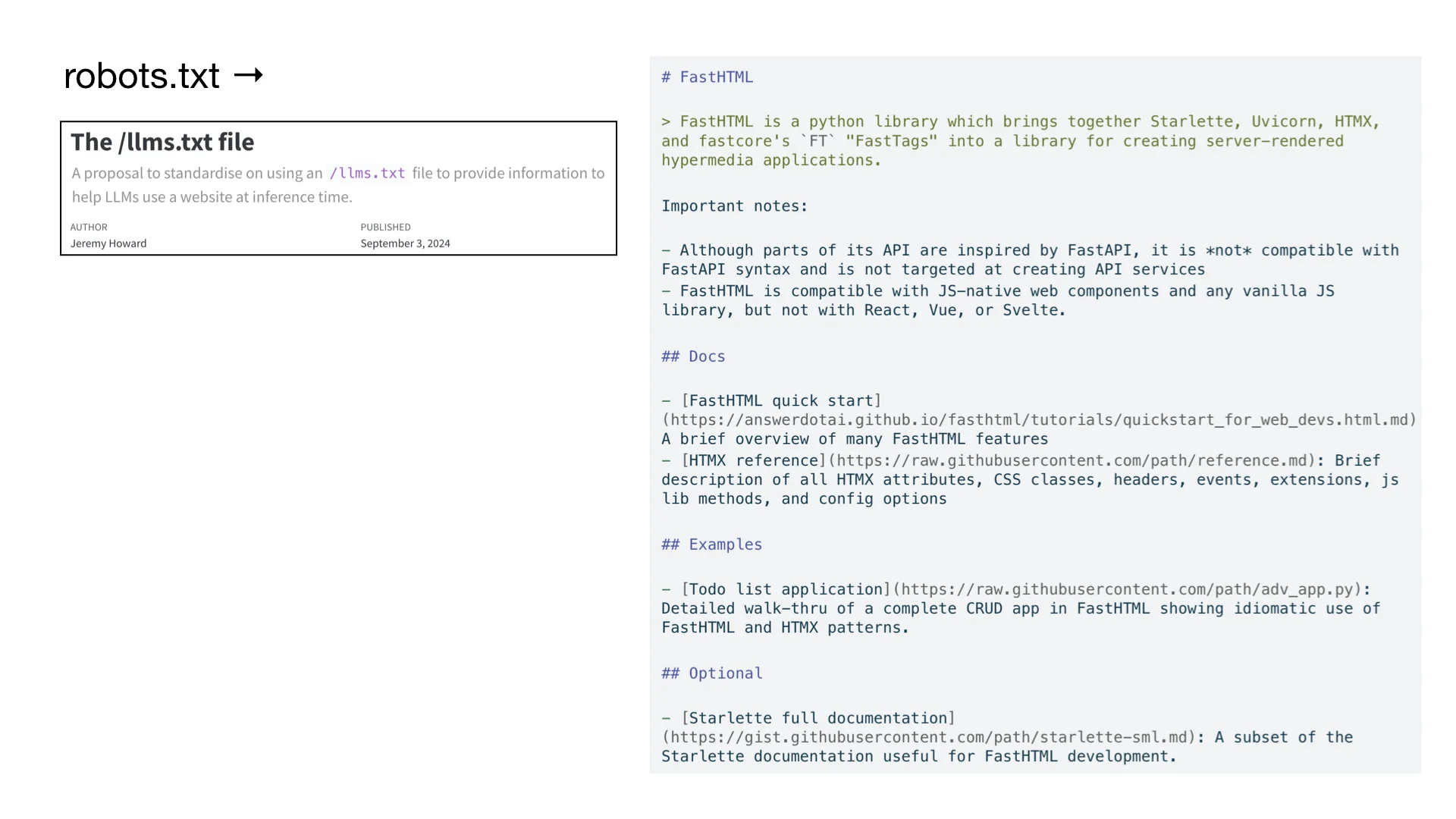Click 'The /llms.txt file' heading
This screenshot has width=1456, height=819.
coord(162,142)
